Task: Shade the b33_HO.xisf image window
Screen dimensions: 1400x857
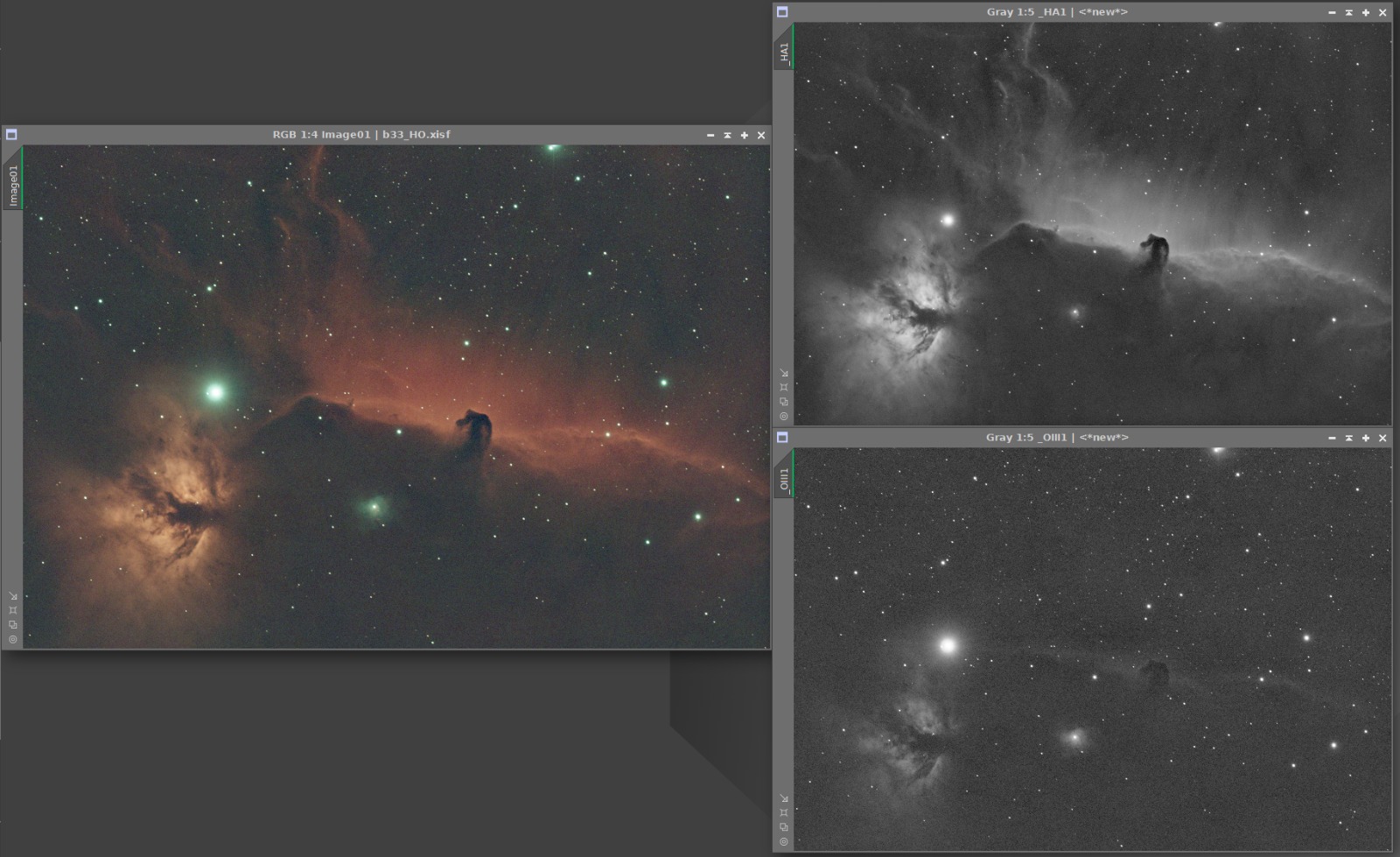Action: coord(727,135)
